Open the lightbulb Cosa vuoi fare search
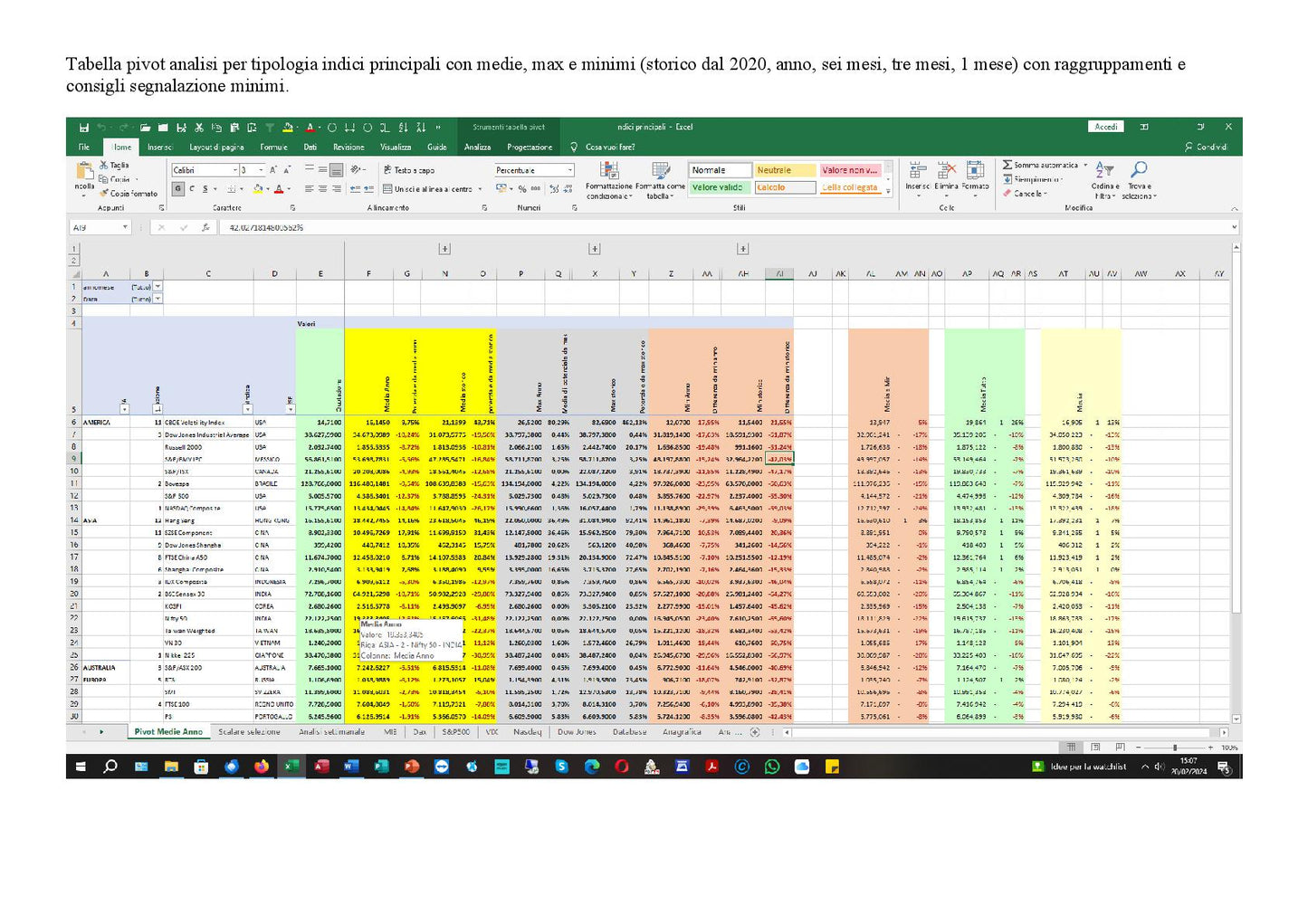The height and width of the screenshot is (924, 1308). coord(574,147)
